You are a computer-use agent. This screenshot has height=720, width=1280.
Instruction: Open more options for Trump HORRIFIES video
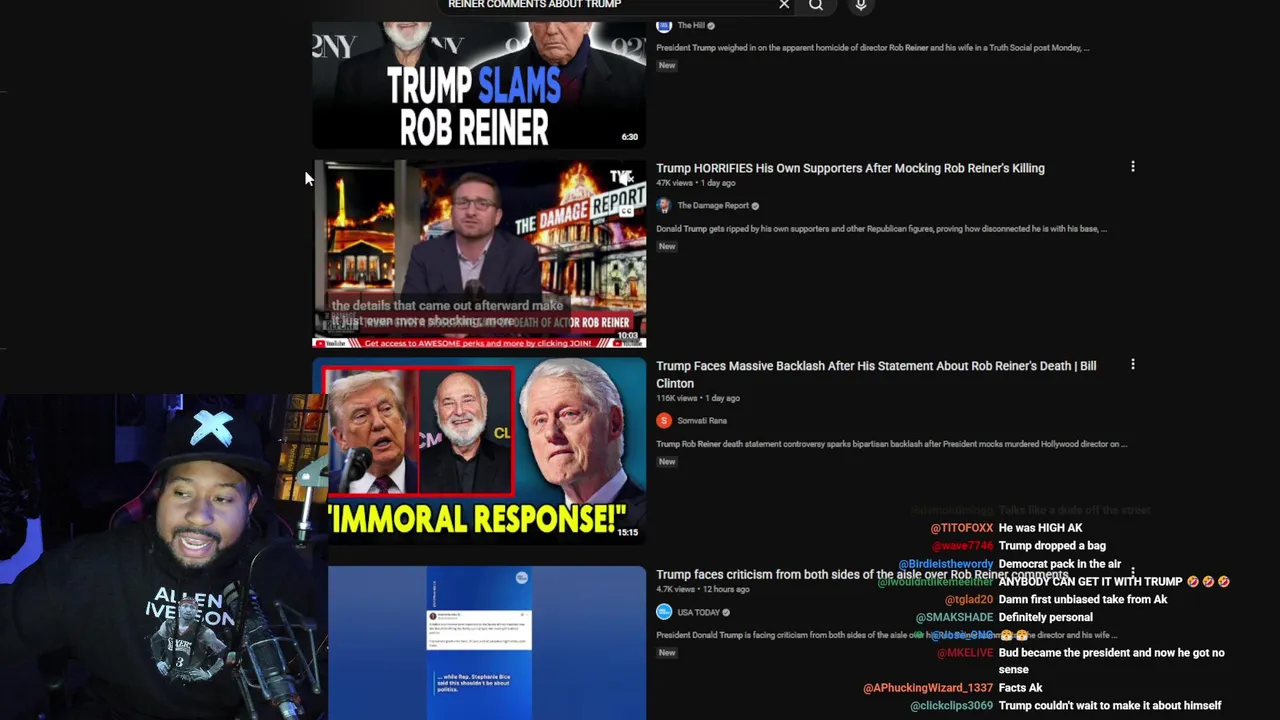pos(1133,167)
